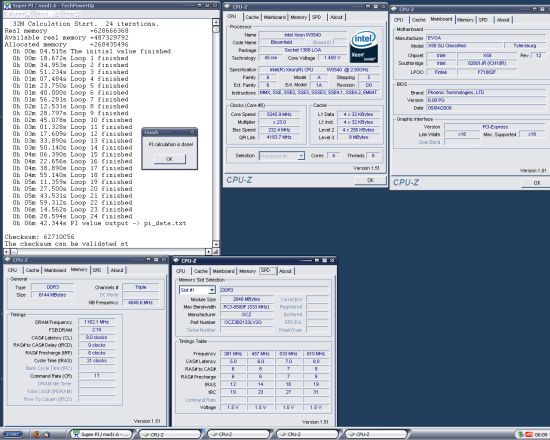
Task: Click the title bar icon of the CPU-Z Memory timings window
Action: pos(8,260)
